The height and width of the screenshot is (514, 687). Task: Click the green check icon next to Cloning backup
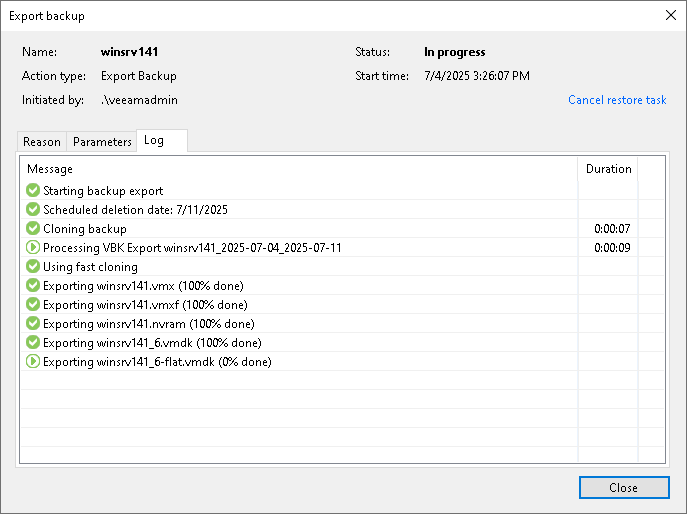(x=33, y=228)
